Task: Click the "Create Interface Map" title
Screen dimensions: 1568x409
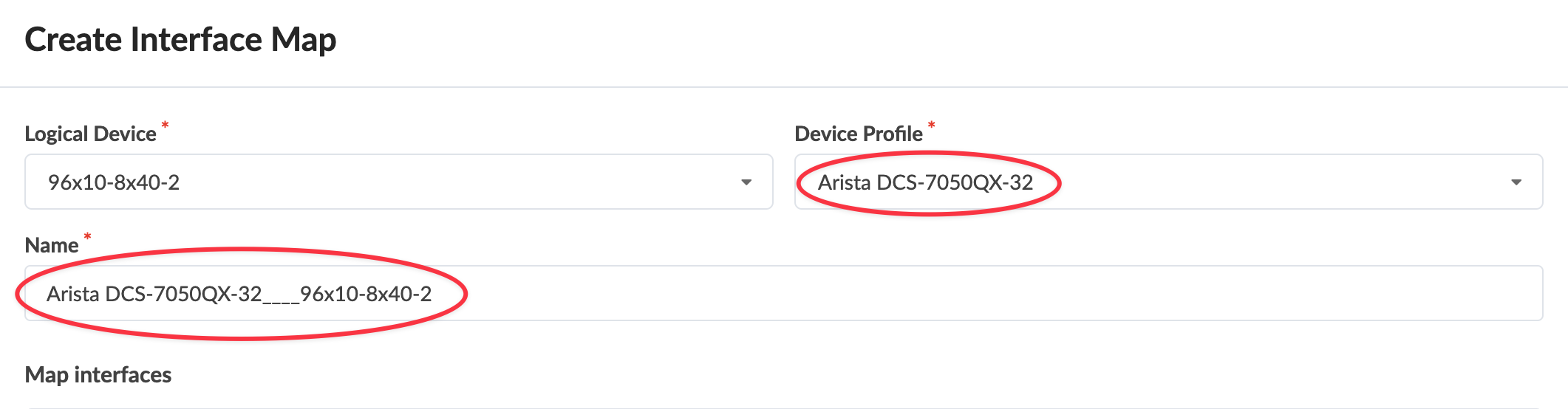Action: [x=180, y=40]
